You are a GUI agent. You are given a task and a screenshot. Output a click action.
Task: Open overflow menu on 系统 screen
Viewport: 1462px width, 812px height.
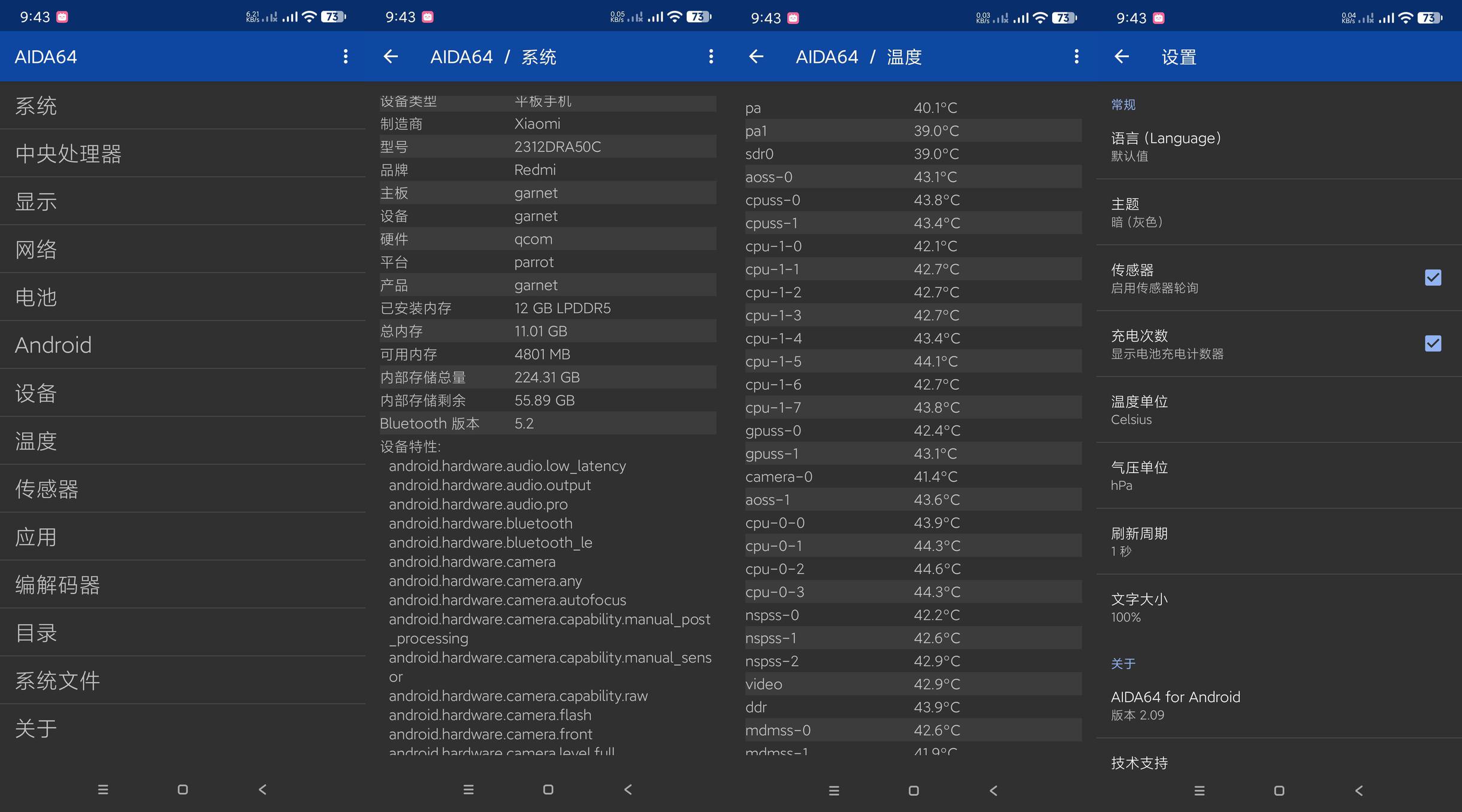click(x=711, y=56)
